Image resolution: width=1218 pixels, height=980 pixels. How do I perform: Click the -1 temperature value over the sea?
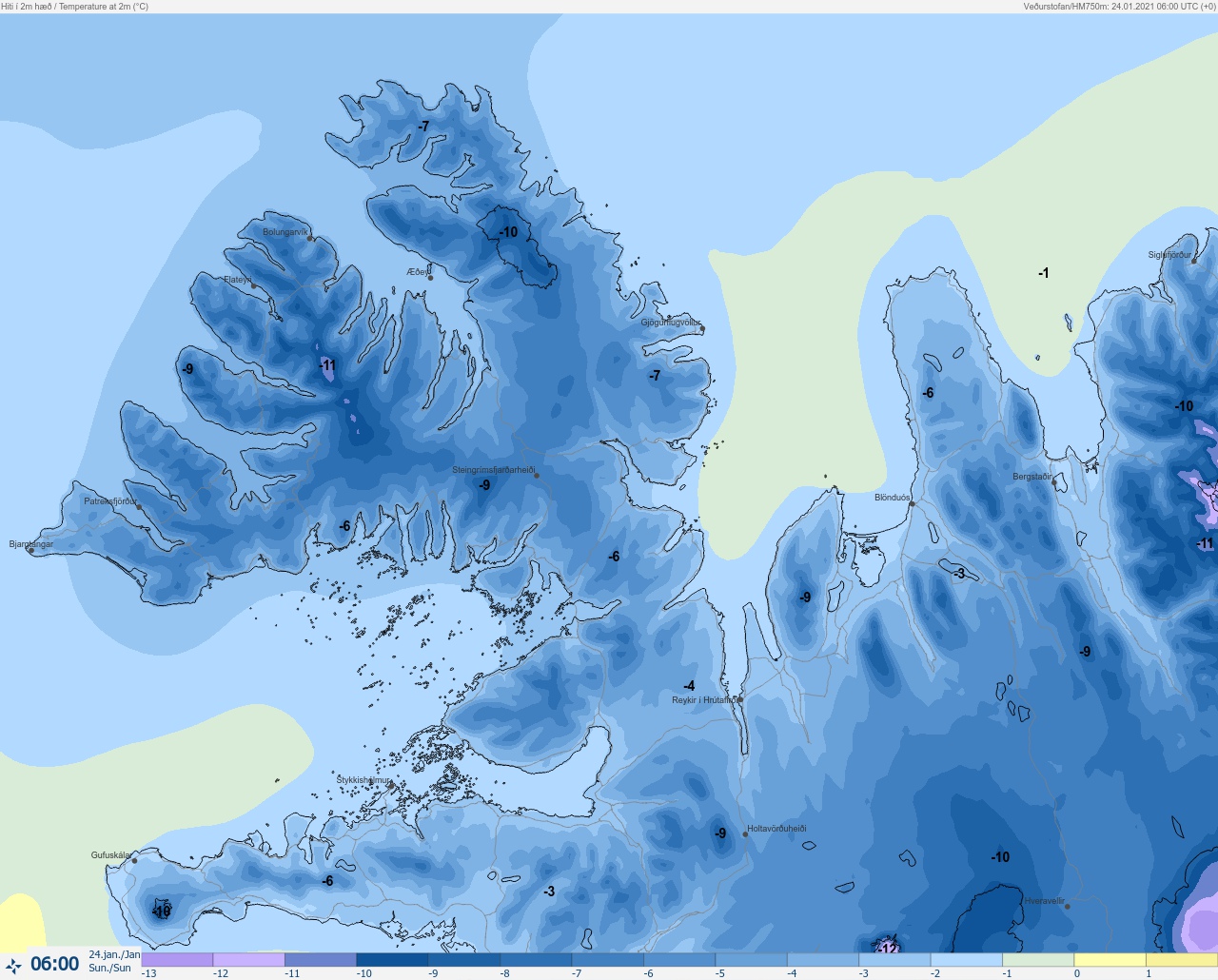coord(1044,273)
